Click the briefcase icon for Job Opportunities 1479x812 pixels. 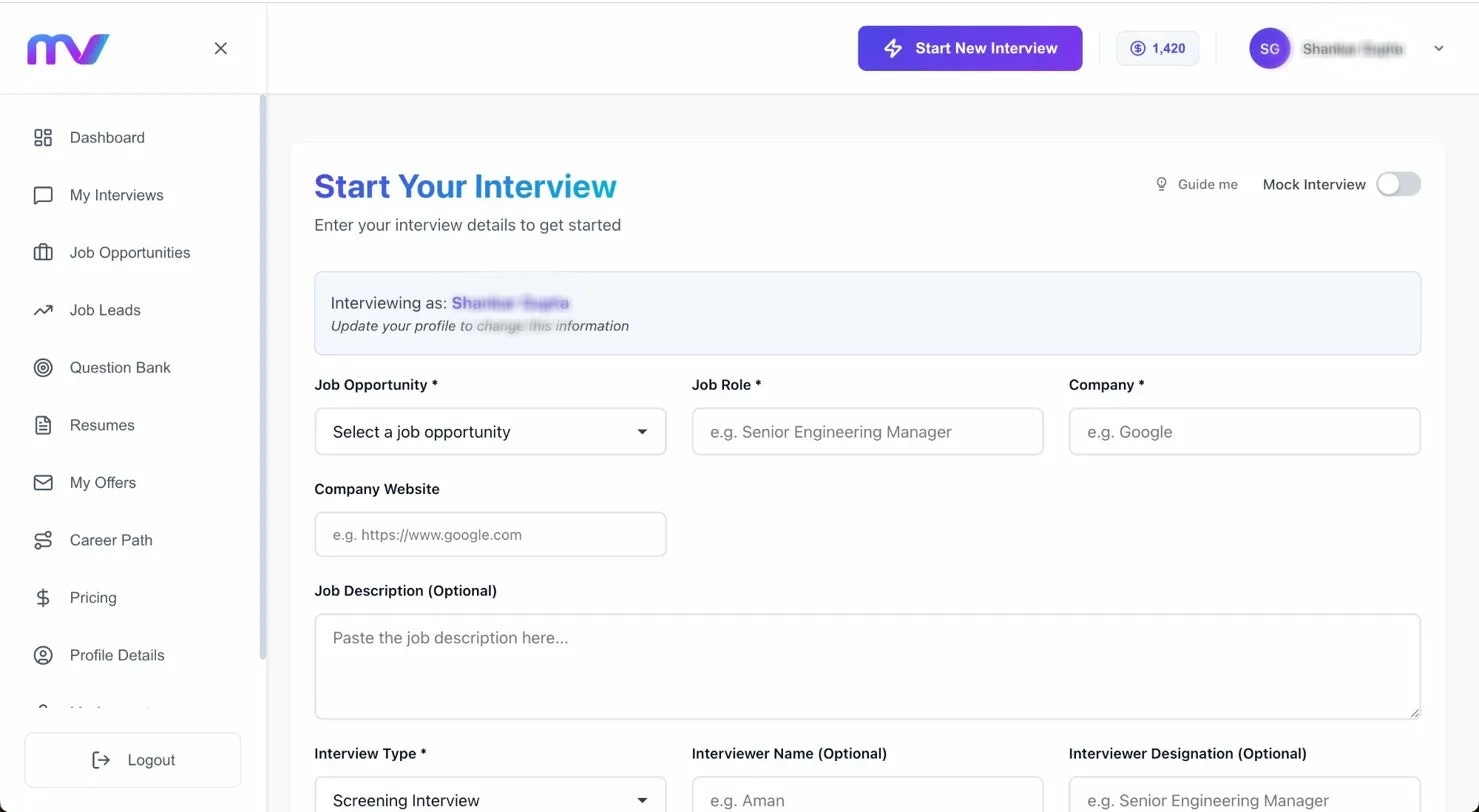pos(43,252)
